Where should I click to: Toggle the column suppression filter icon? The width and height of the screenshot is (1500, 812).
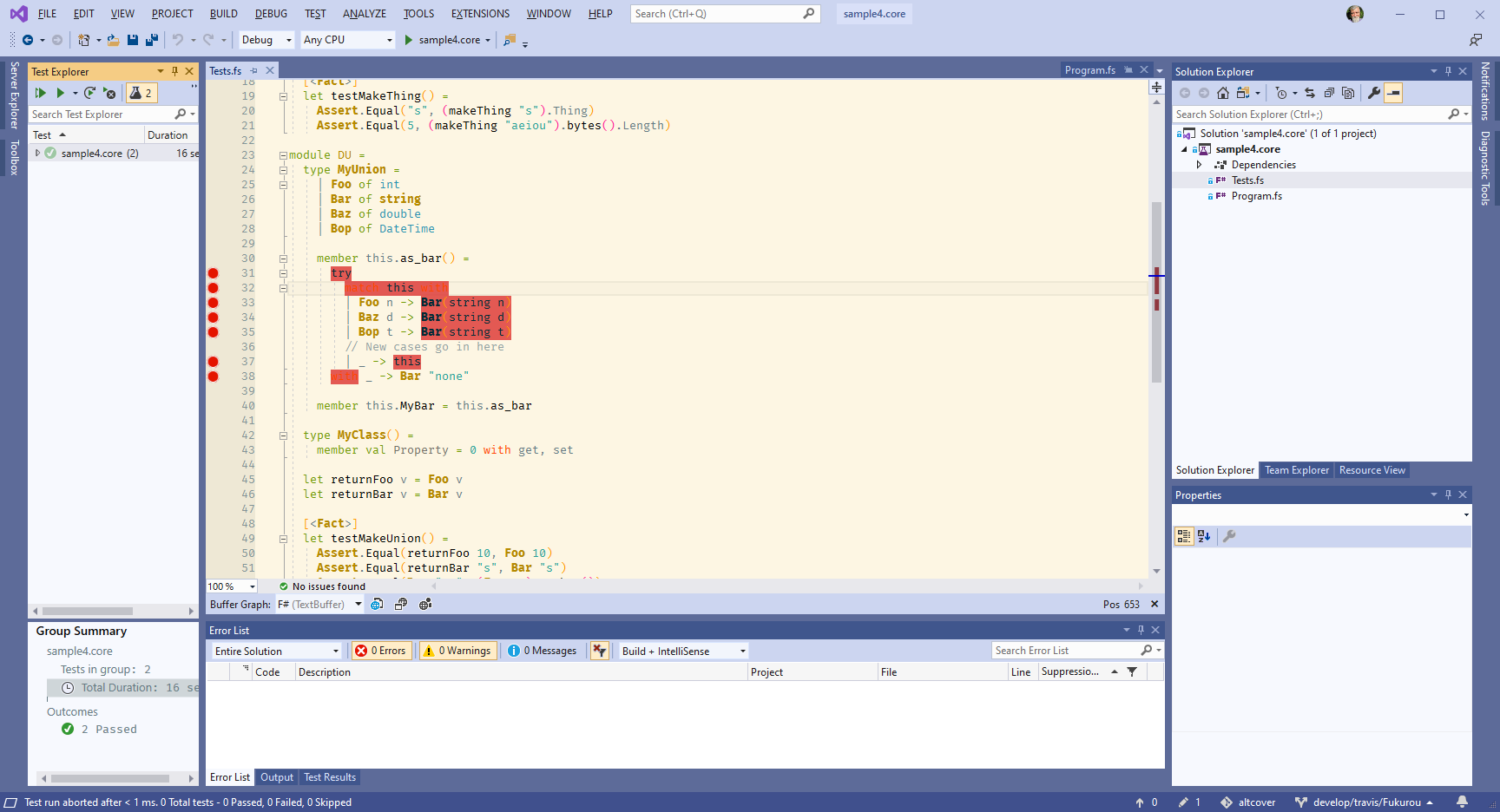(1131, 671)
